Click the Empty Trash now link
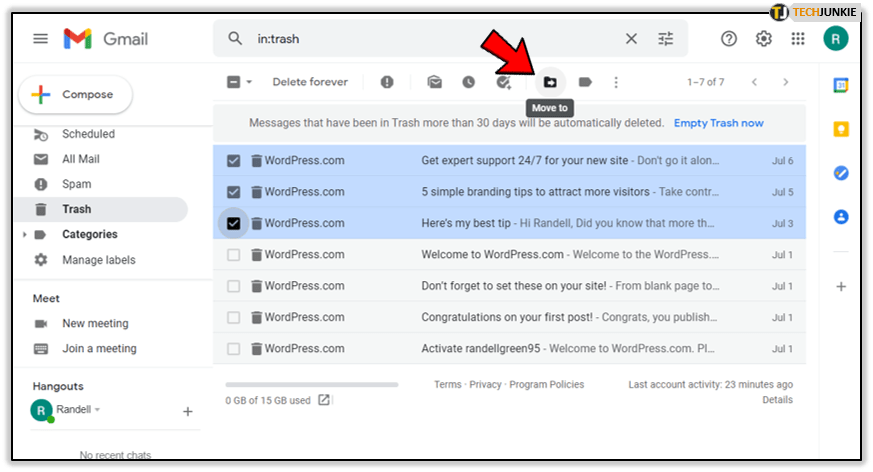 (718, 123)
